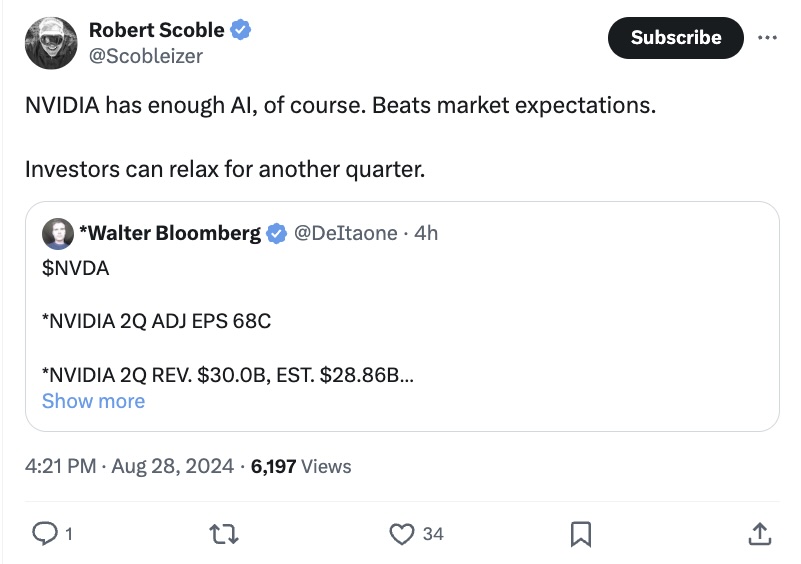Bookmark this tweet
The width and height of the screenshot is (801, 564).
(581, 534)
